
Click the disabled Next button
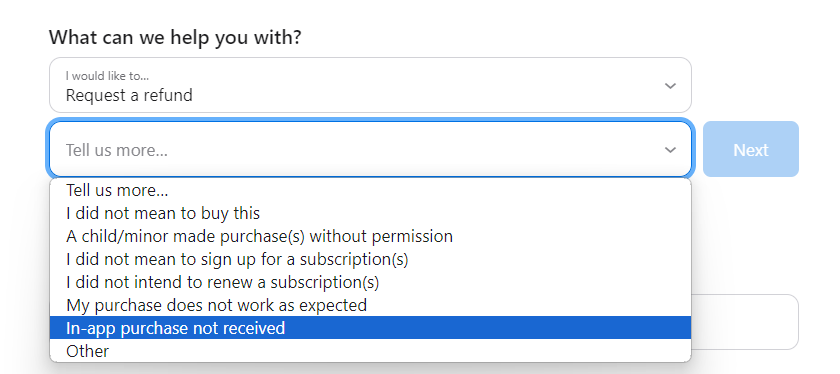click(751, 149)
